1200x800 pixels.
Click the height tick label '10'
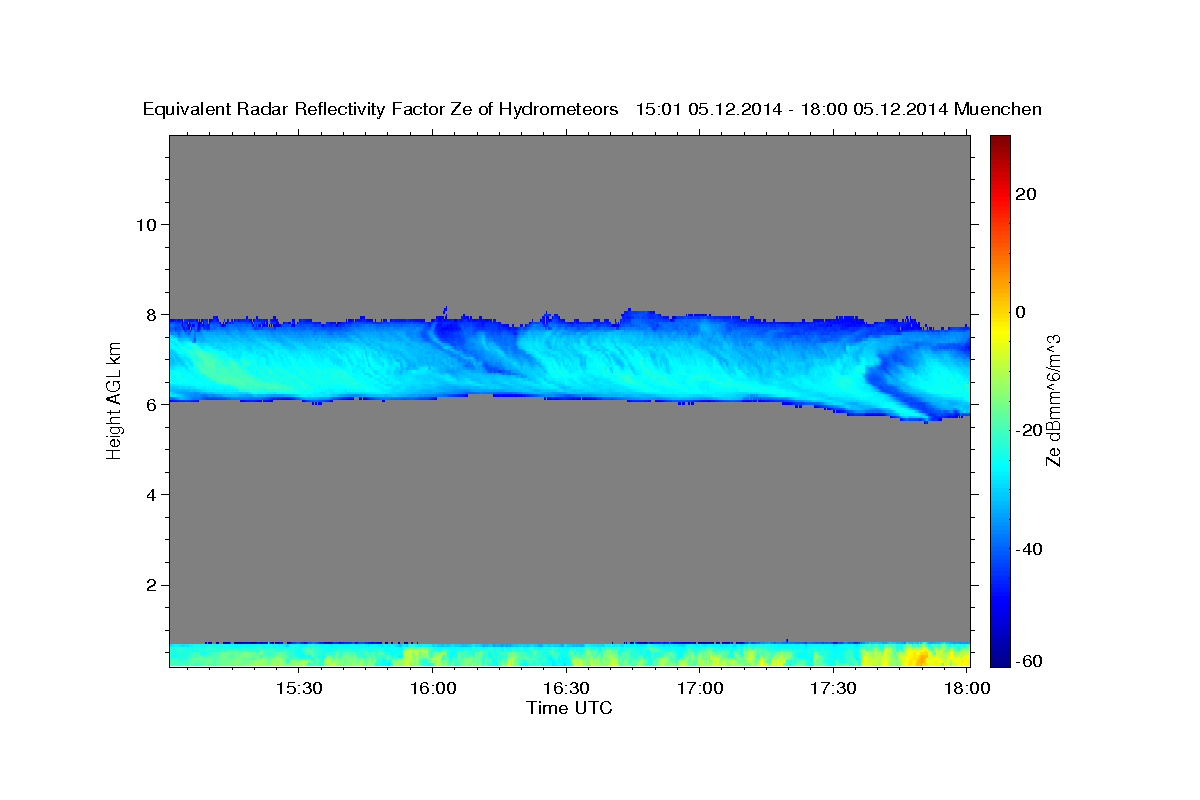click(145, 224)
